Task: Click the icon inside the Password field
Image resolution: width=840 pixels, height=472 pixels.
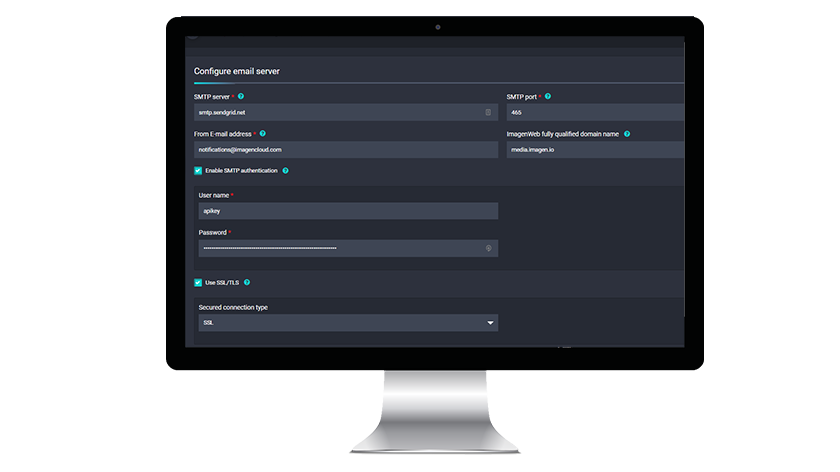Action: [489, 248]
